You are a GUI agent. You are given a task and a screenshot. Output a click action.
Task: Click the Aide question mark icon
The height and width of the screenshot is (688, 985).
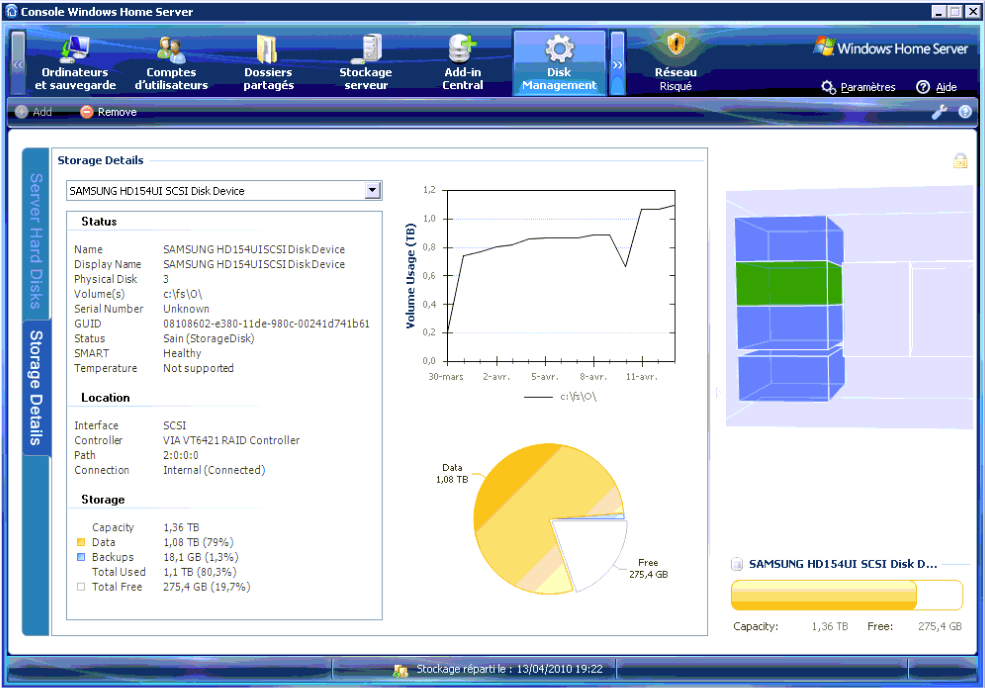(923, 87)
